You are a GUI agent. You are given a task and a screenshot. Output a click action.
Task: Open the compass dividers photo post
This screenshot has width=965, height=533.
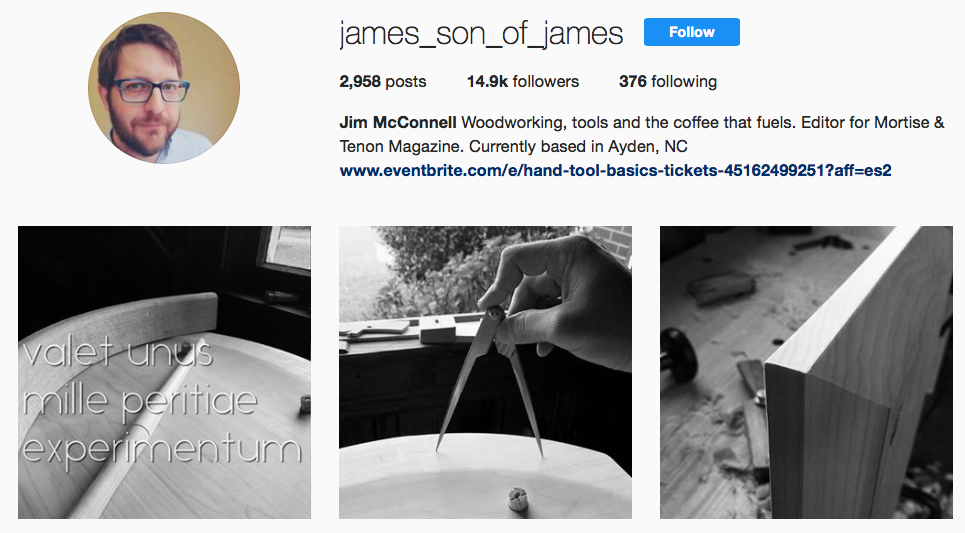tap(485, 372)
